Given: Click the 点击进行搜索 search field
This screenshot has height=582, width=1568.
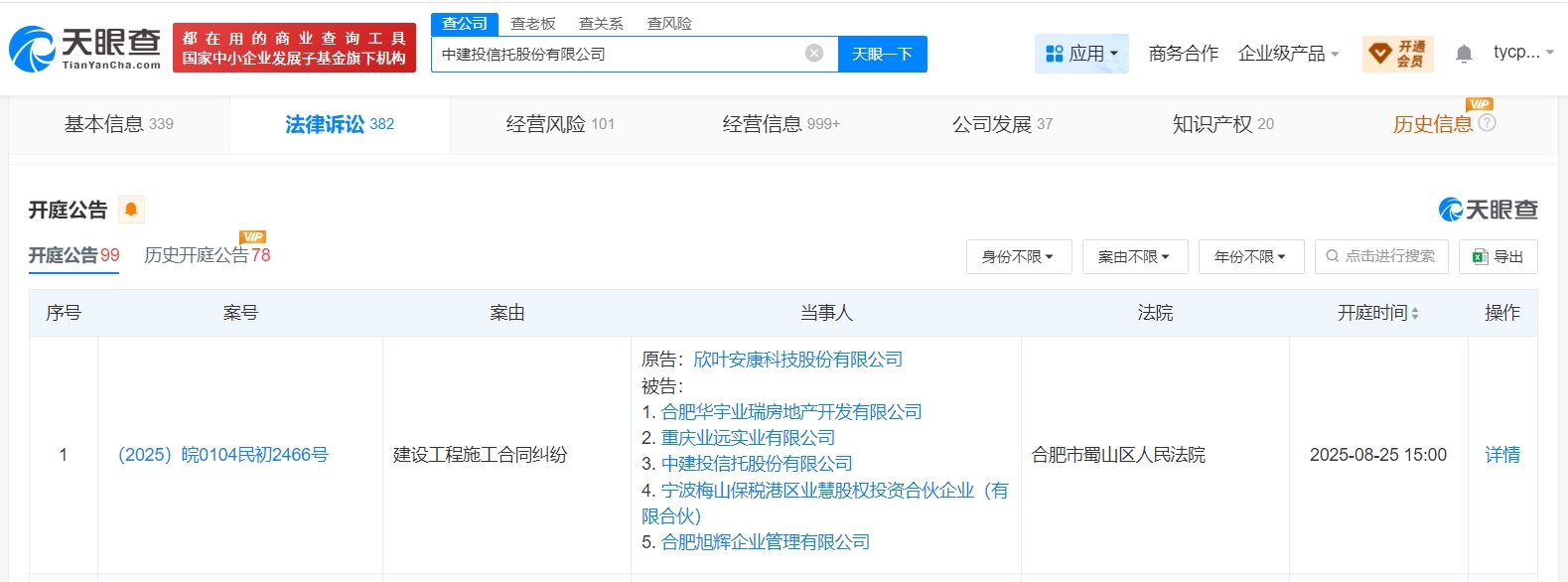Looking at the screenshot, I should 1381,257.
